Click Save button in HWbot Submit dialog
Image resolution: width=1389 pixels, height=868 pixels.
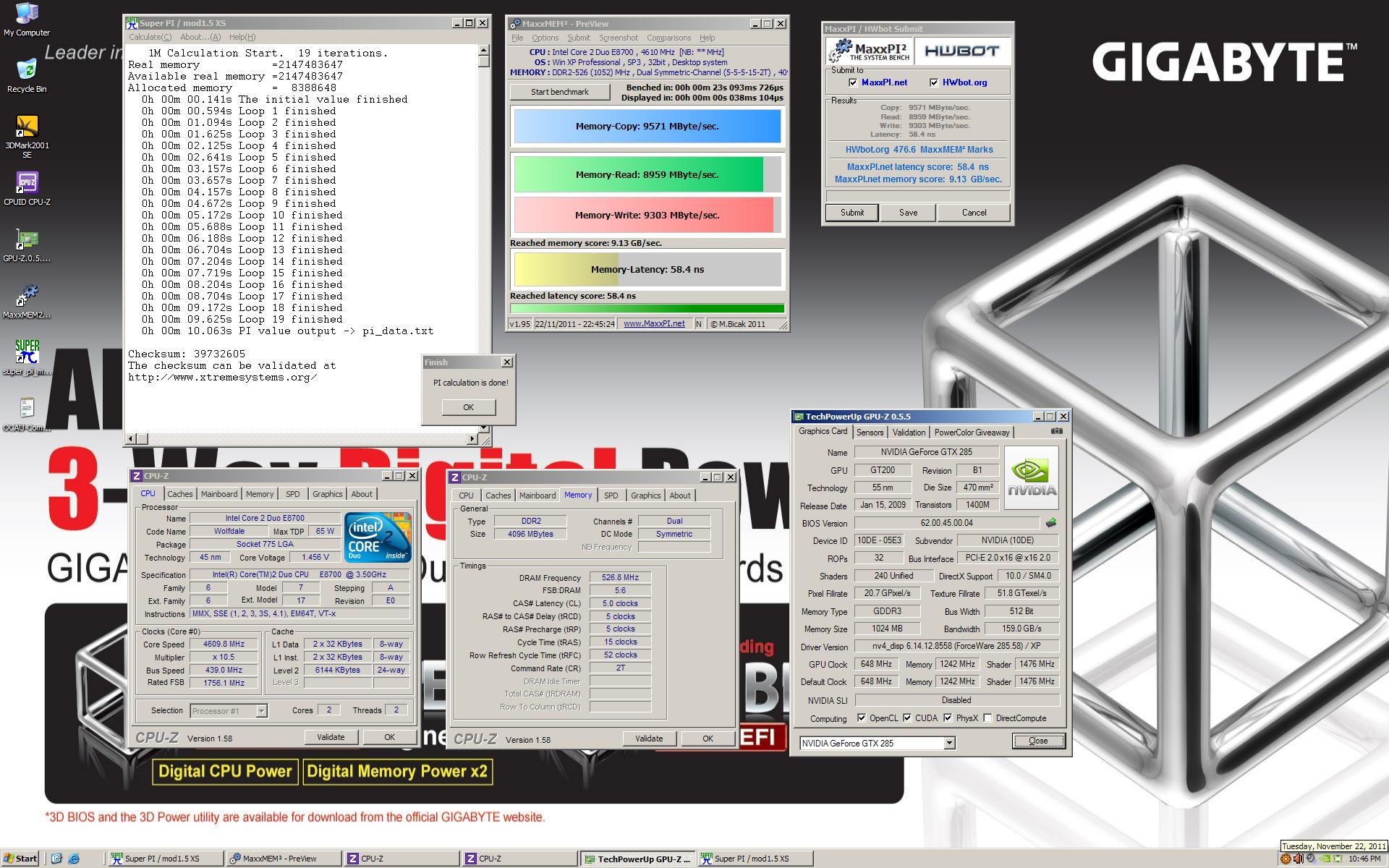point(908,213)
